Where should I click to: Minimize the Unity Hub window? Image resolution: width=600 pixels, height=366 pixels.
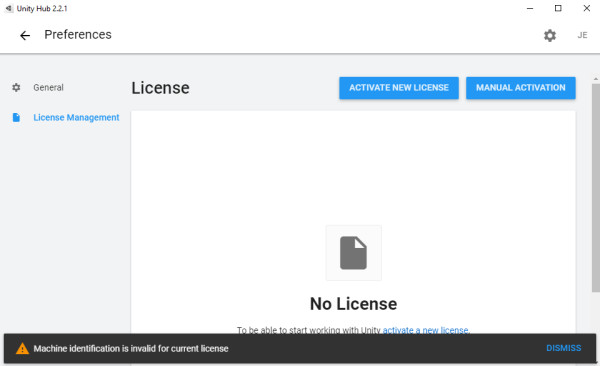(530, 8)
